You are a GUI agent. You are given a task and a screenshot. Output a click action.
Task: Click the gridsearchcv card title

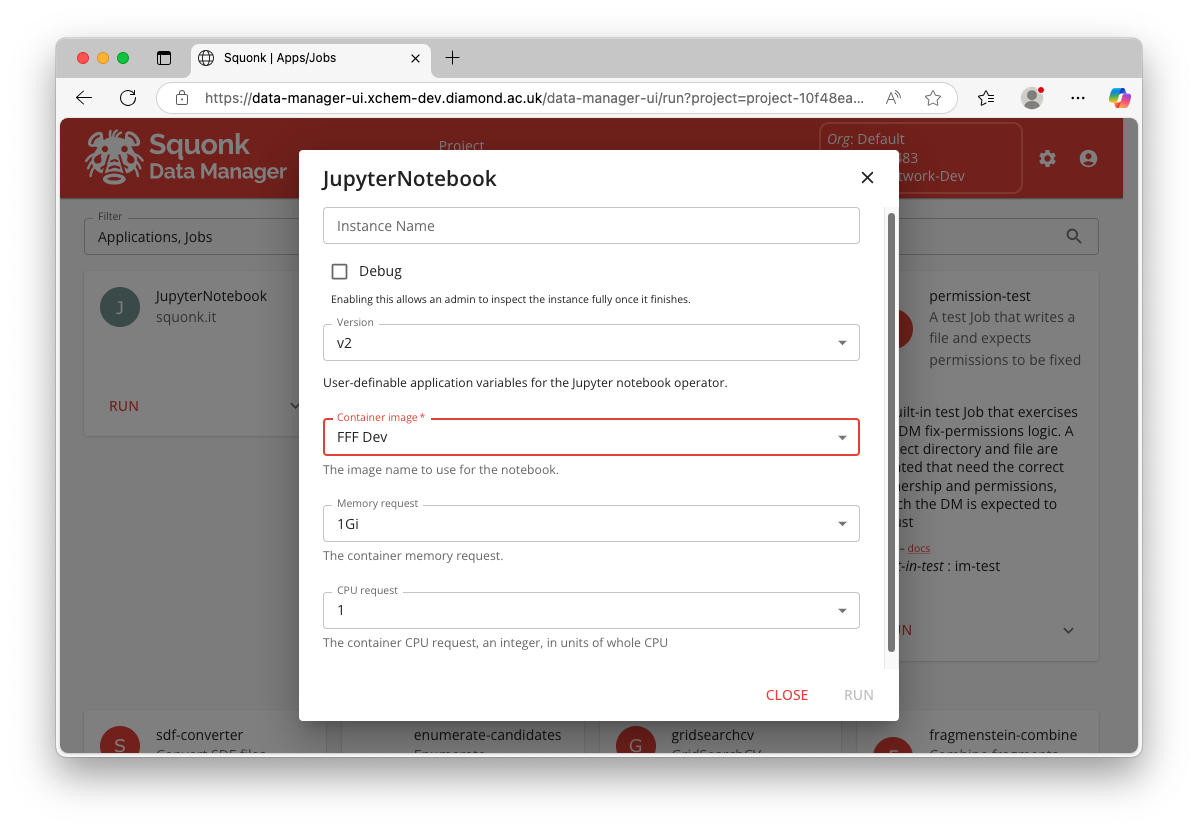(x=713, y=735)
